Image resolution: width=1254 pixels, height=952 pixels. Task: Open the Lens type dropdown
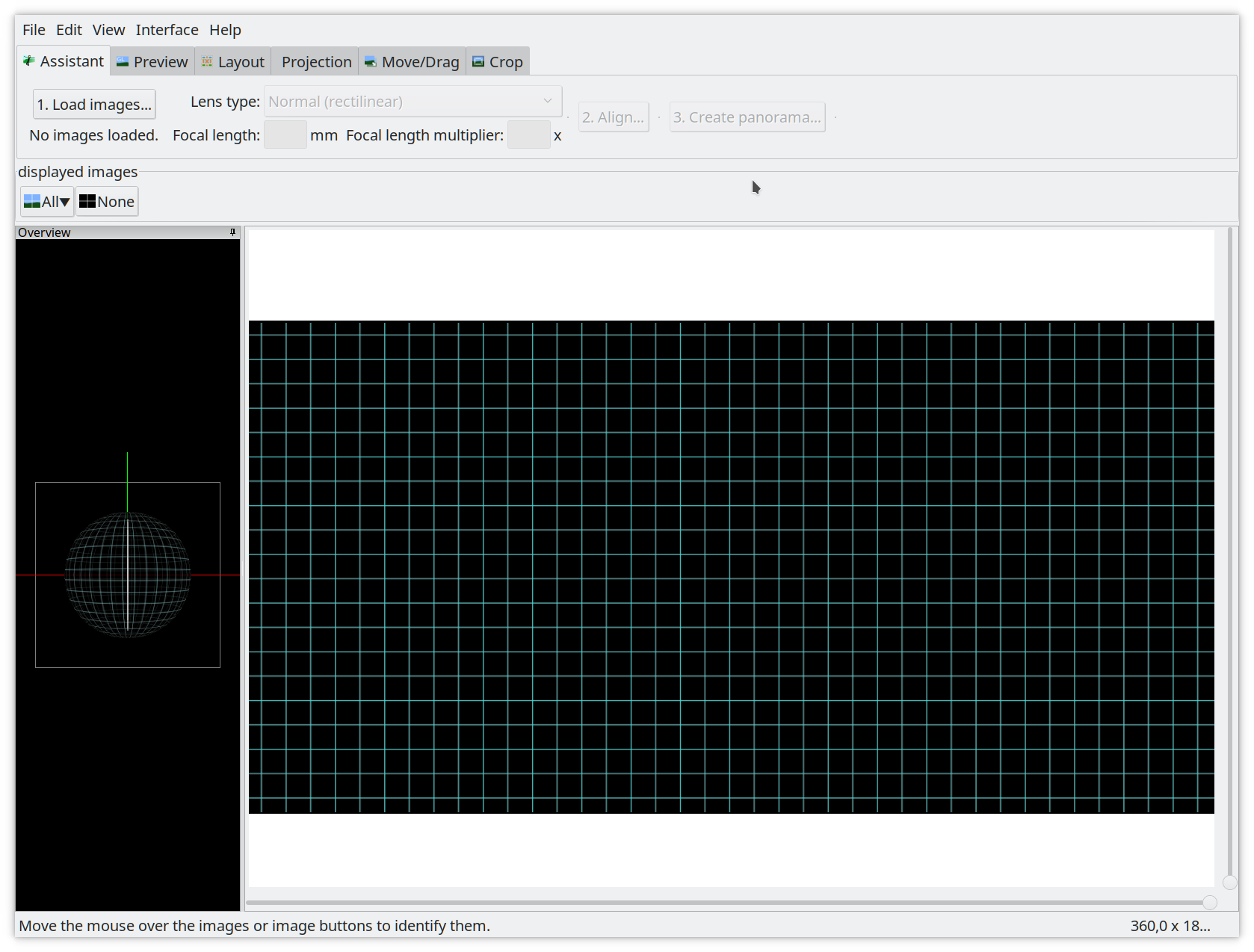point(413,102)
